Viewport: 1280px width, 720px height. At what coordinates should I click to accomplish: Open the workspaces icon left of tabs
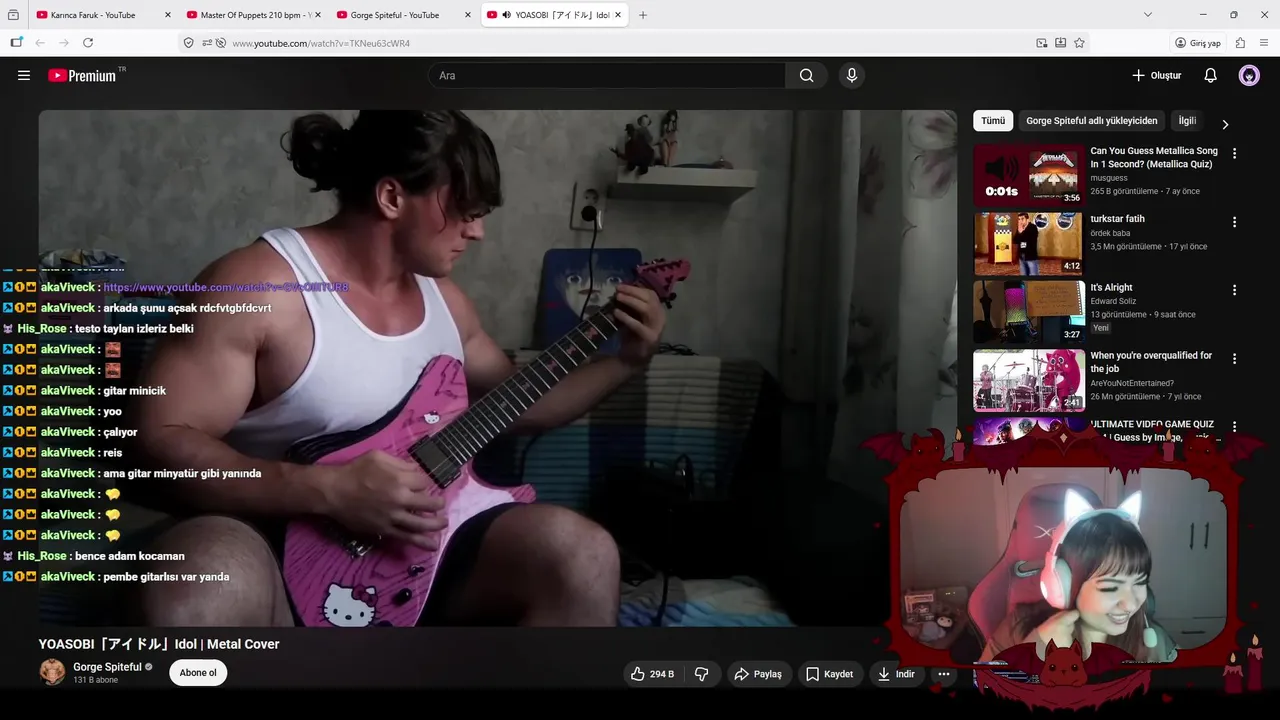click(13, 15)
